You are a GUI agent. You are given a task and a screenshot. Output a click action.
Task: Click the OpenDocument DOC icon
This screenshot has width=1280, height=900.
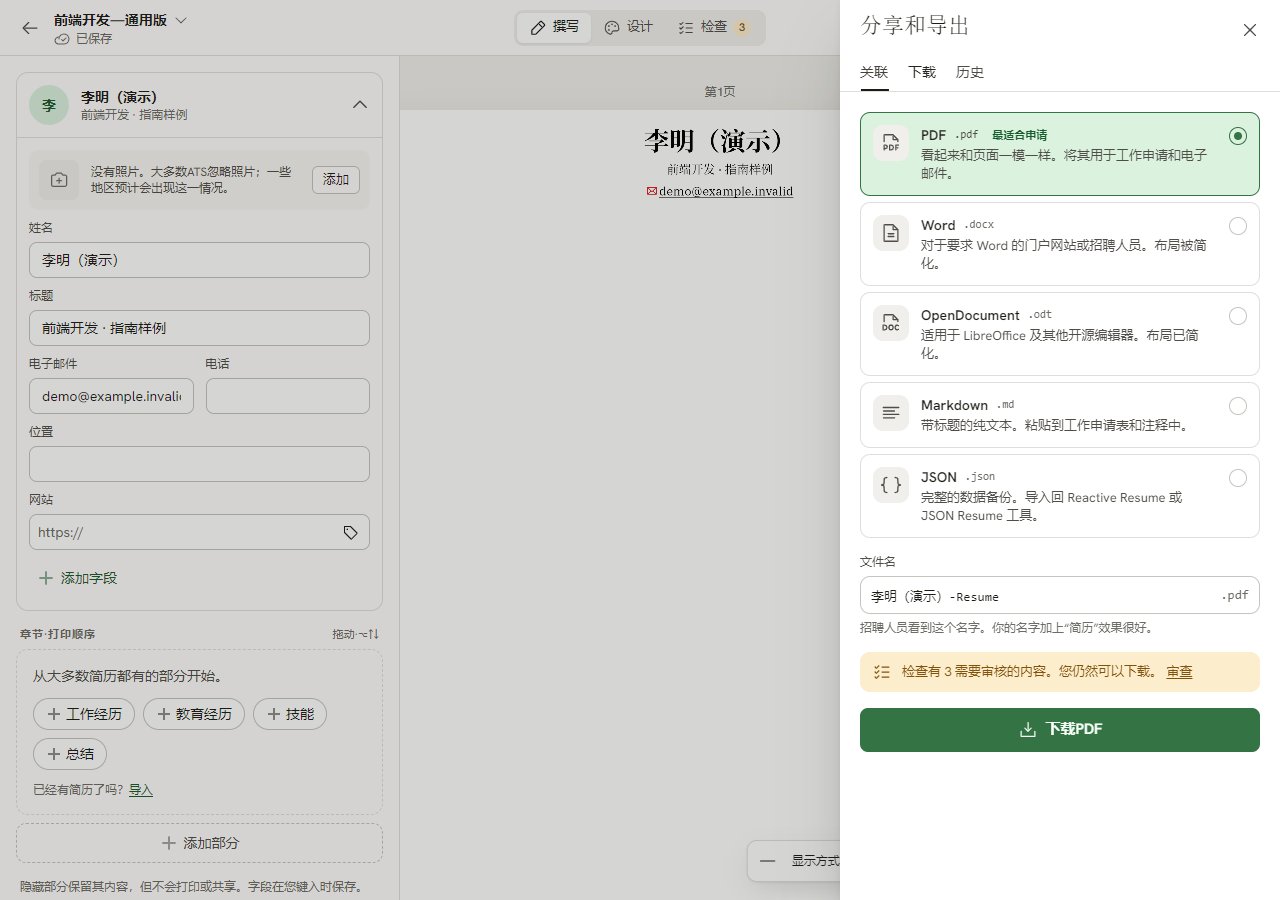pyautogui.click(x=891, y=323)
